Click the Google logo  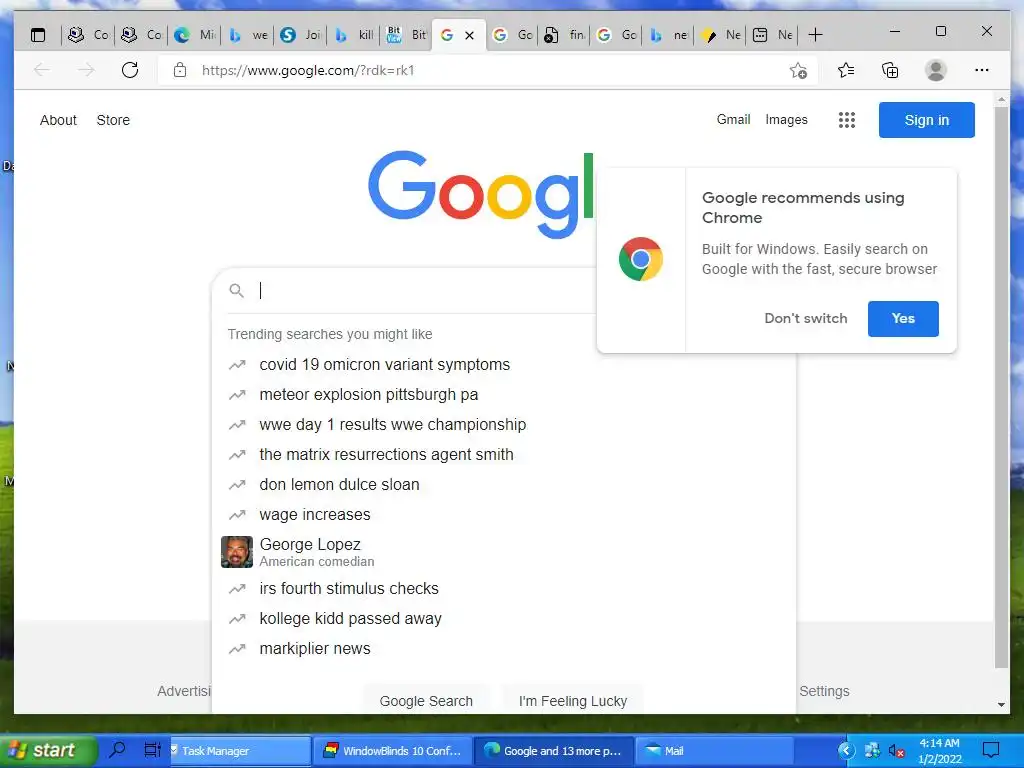(481, 193)
